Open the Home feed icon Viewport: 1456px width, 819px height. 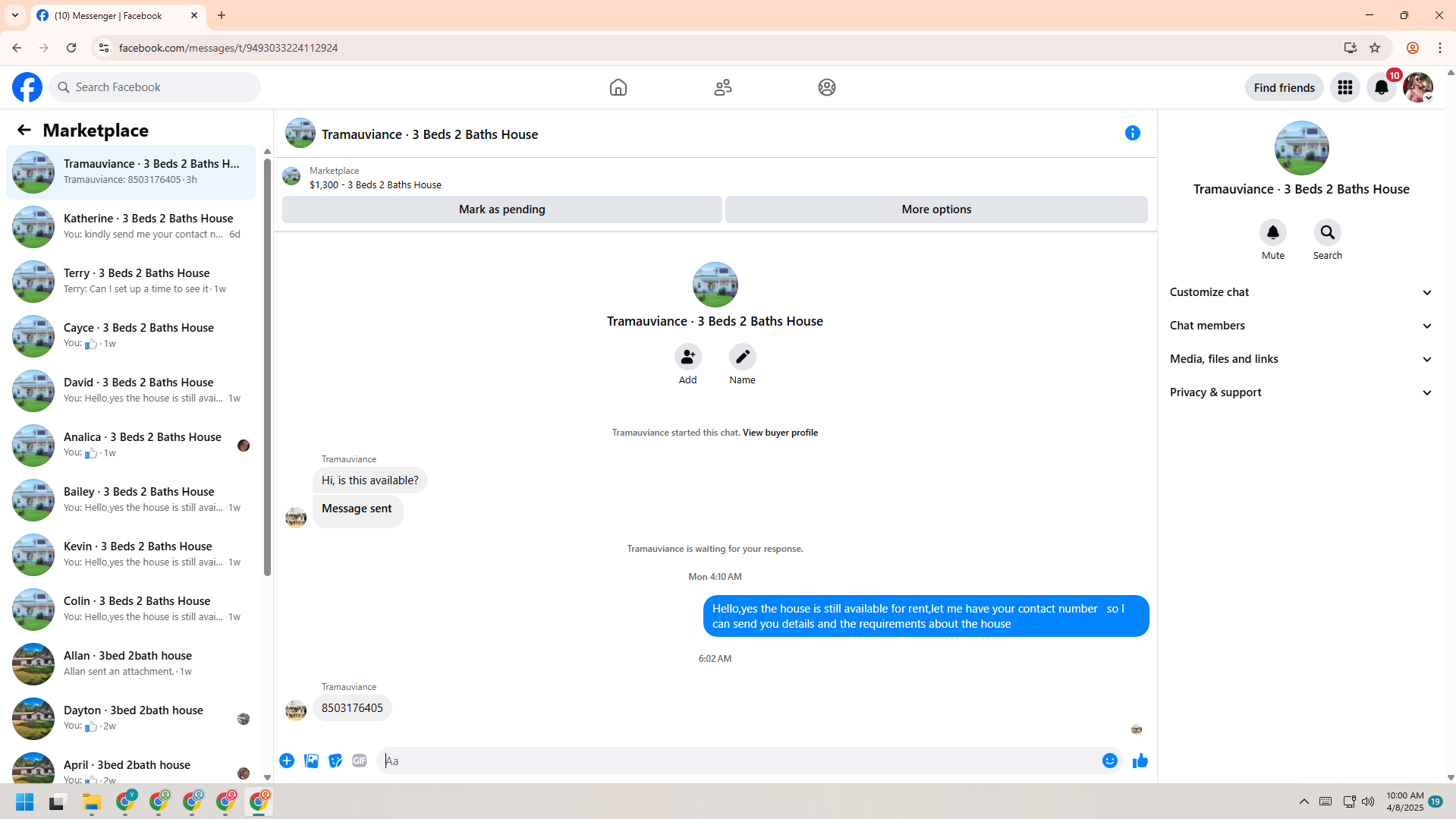tap(618, 87)
